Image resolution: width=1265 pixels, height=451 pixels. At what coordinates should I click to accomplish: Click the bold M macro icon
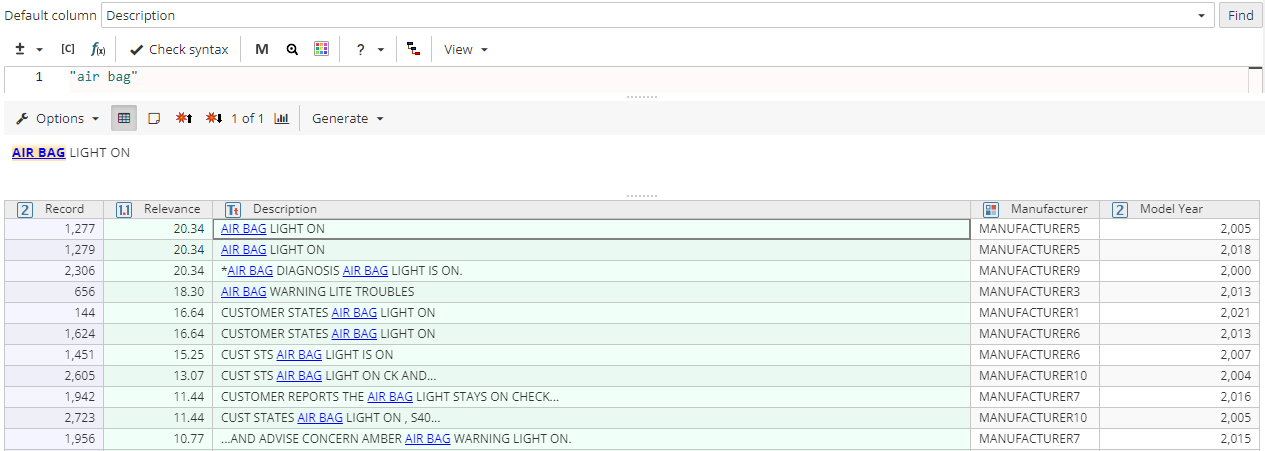[x=262, y=49]
